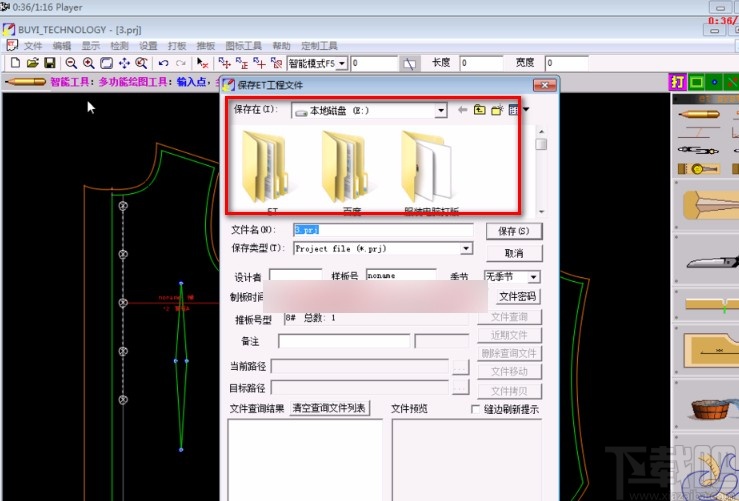The height and width of the screenshot is (501, 739).
Task: Click the 文件密码 button
Action: [x=517, y=296]
